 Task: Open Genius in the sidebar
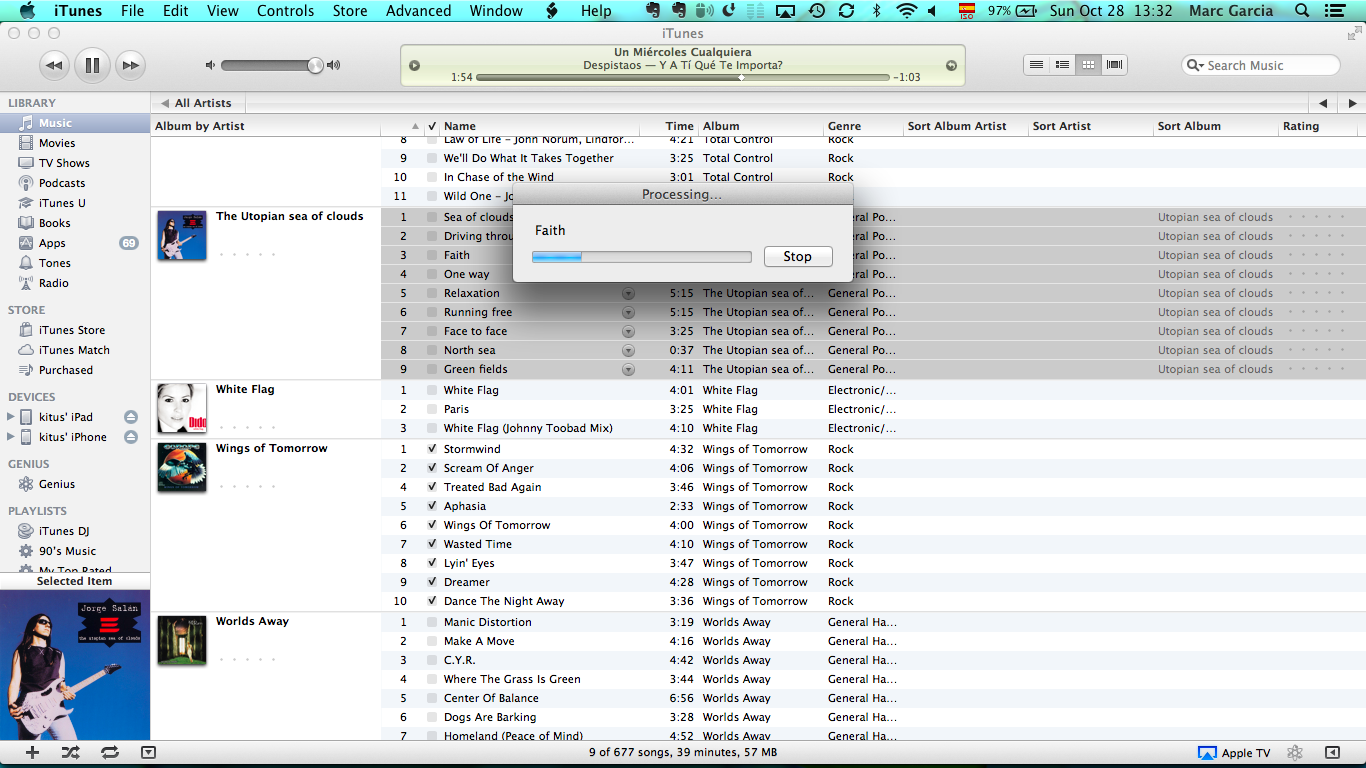coord(57,484)
